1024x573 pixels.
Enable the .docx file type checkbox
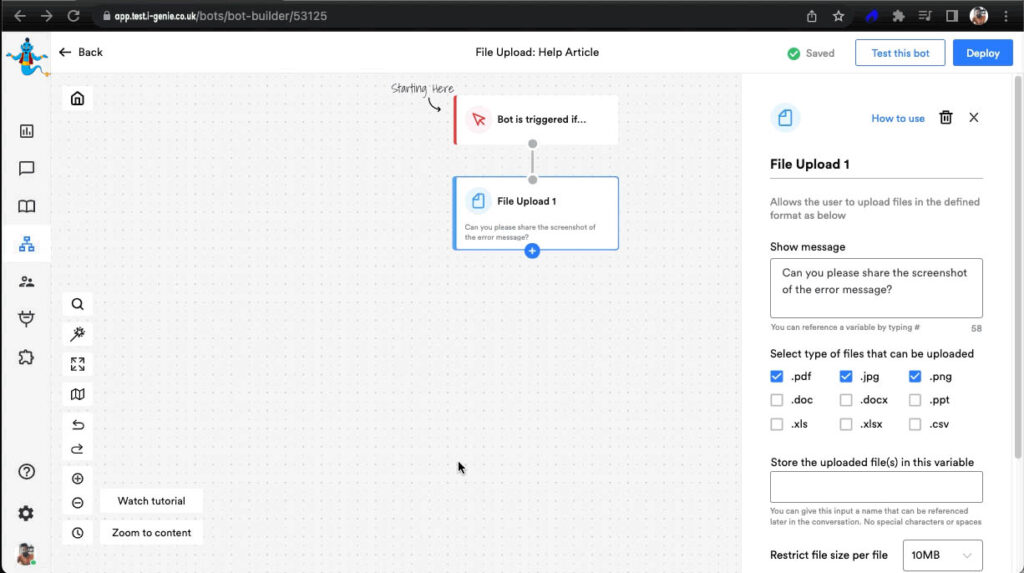(x=846, y=400)
